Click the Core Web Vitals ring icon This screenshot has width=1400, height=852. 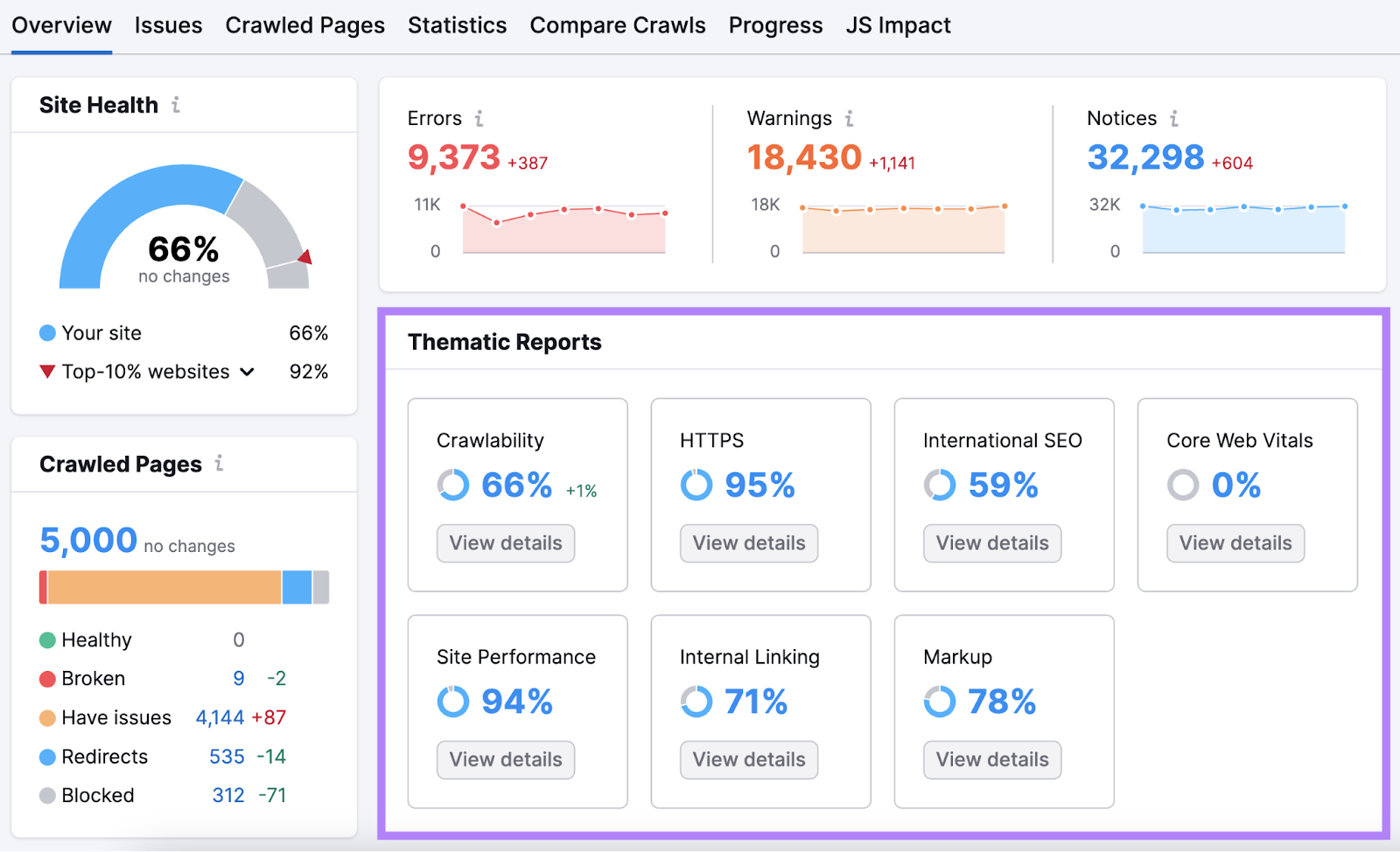(1183, 485)
